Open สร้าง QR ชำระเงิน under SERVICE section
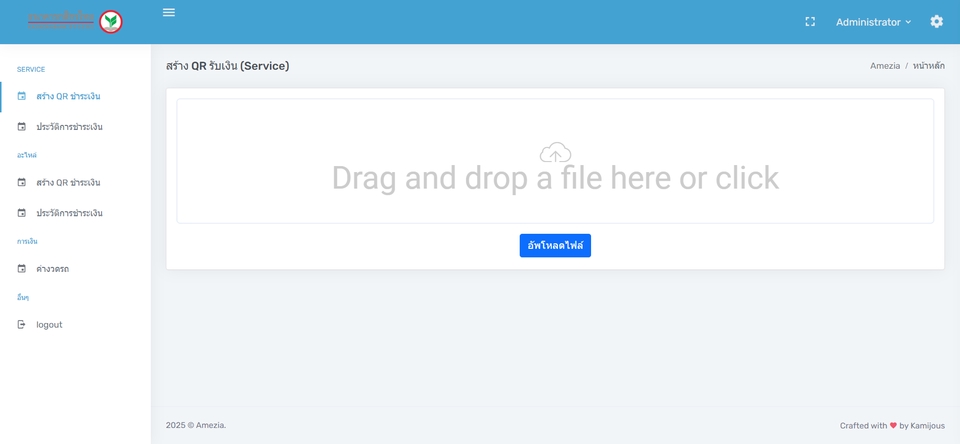 [68, 97]
